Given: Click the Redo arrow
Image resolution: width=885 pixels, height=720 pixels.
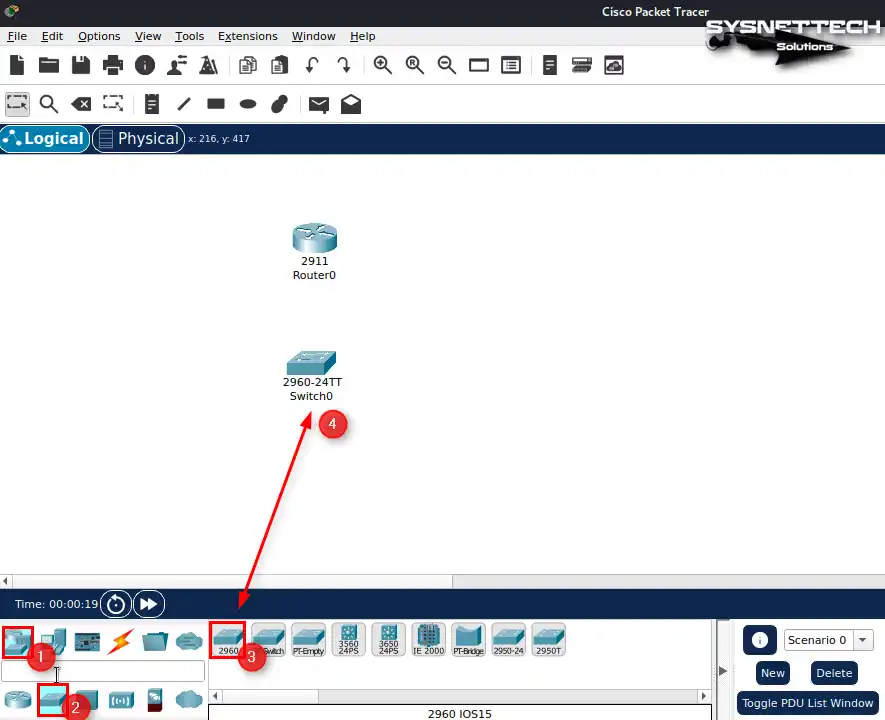Looking at the screenshot, I should coord(344,65).
